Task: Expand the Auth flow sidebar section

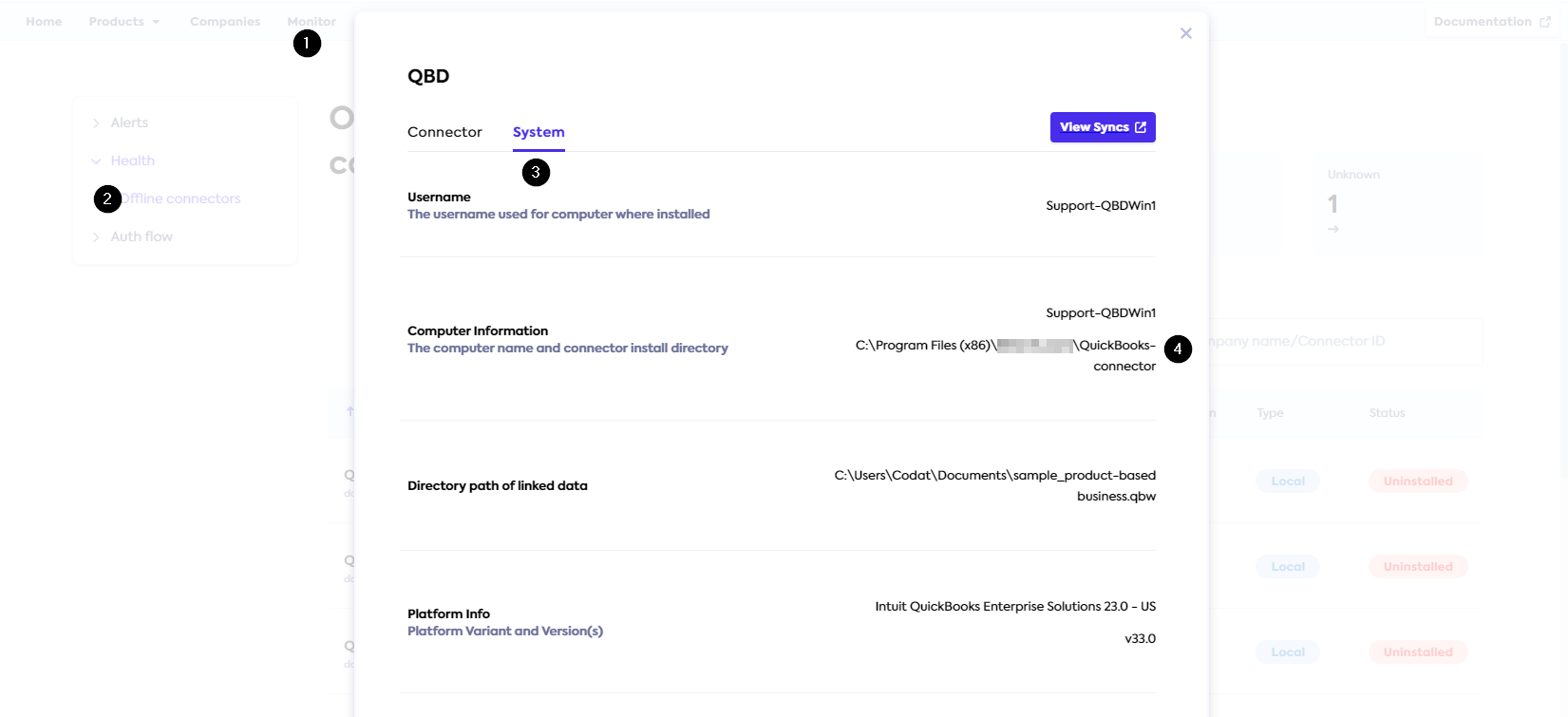Action: [96, 237]
